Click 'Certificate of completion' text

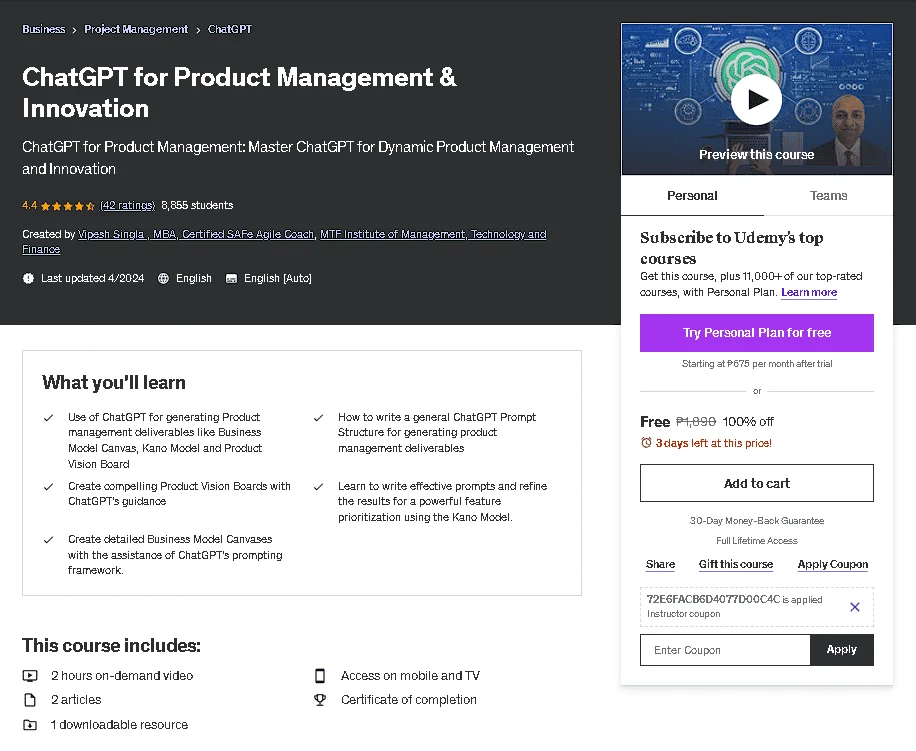point(409,700)
